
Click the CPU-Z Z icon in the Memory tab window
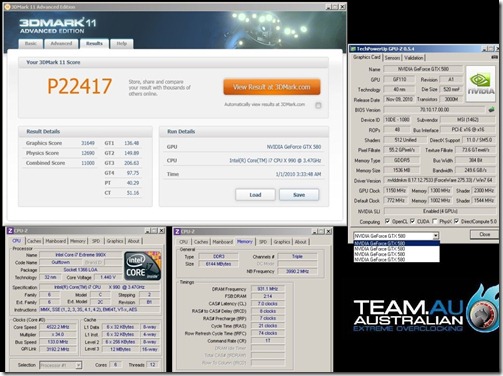click(177, 231)
